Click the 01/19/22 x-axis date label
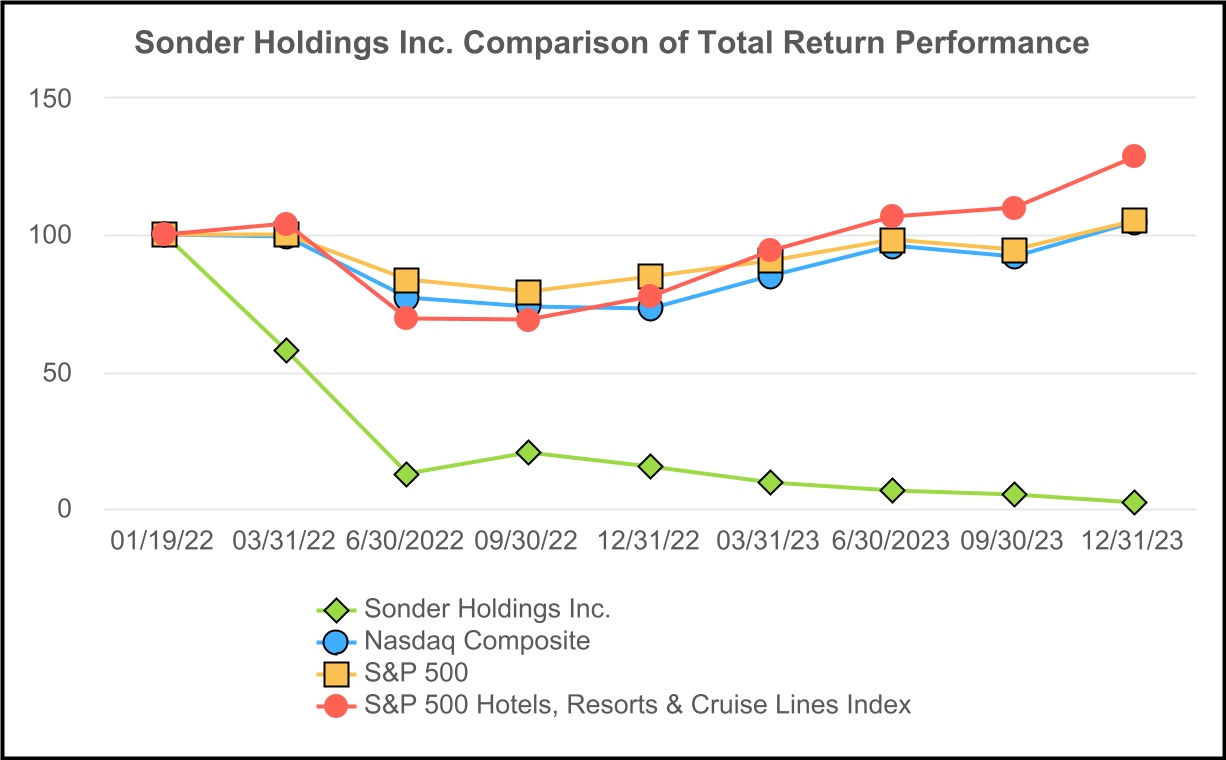The width and height of the screenshot is (1226, 760). (164, 540)
